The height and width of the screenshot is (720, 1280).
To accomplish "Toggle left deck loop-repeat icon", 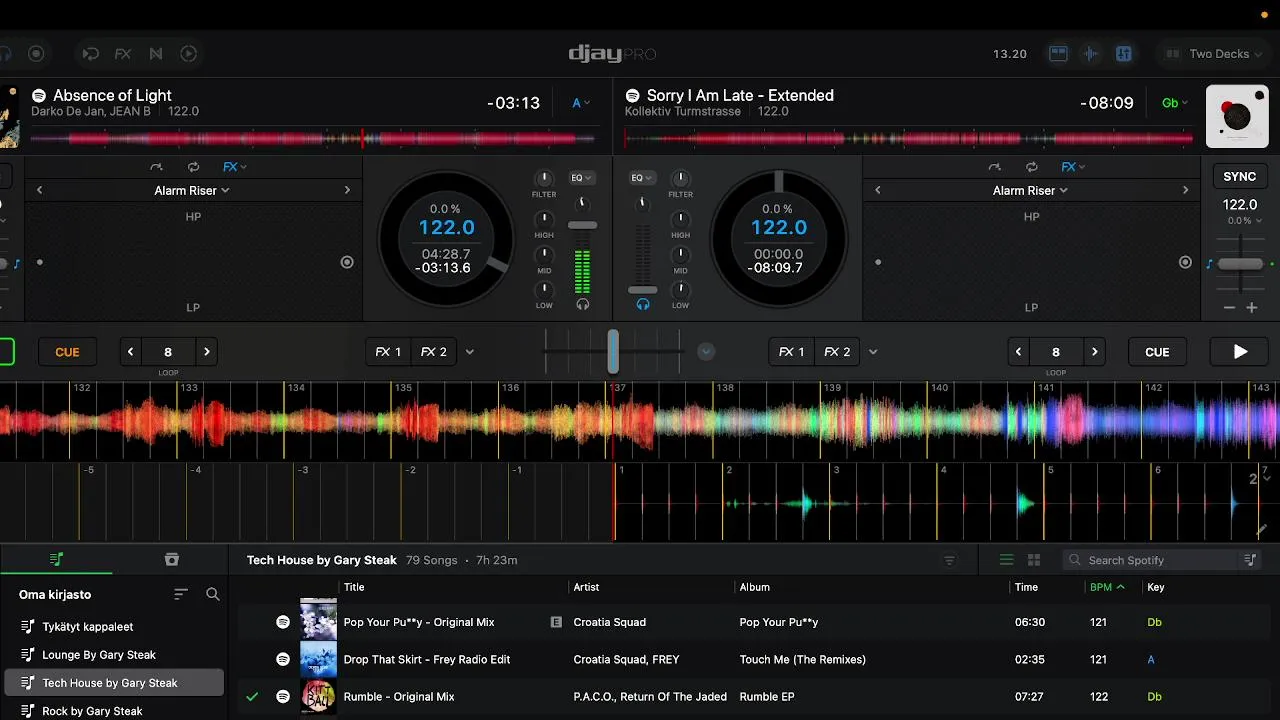I will tap(193, 167).
